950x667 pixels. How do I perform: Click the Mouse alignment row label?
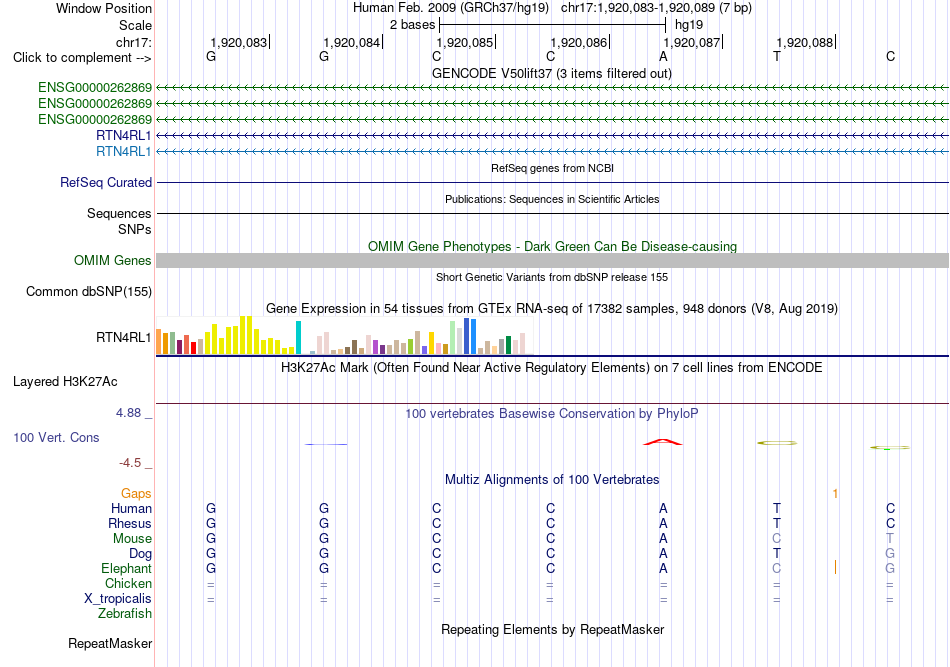pos(132,539)
